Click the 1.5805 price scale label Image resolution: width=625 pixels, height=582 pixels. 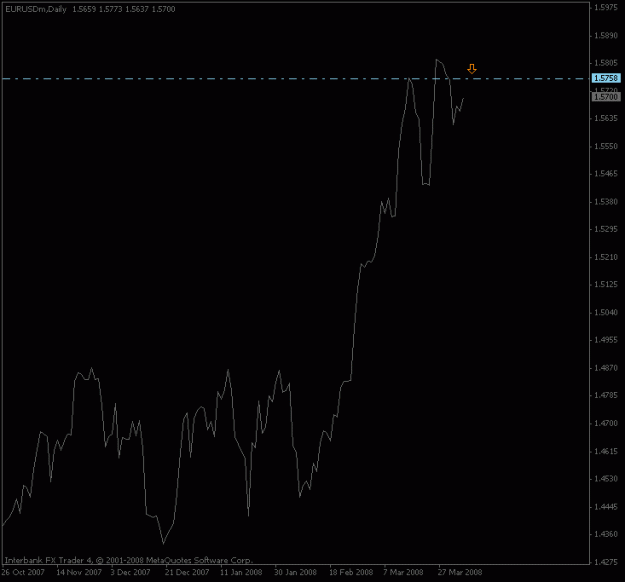tap(606, 63)
